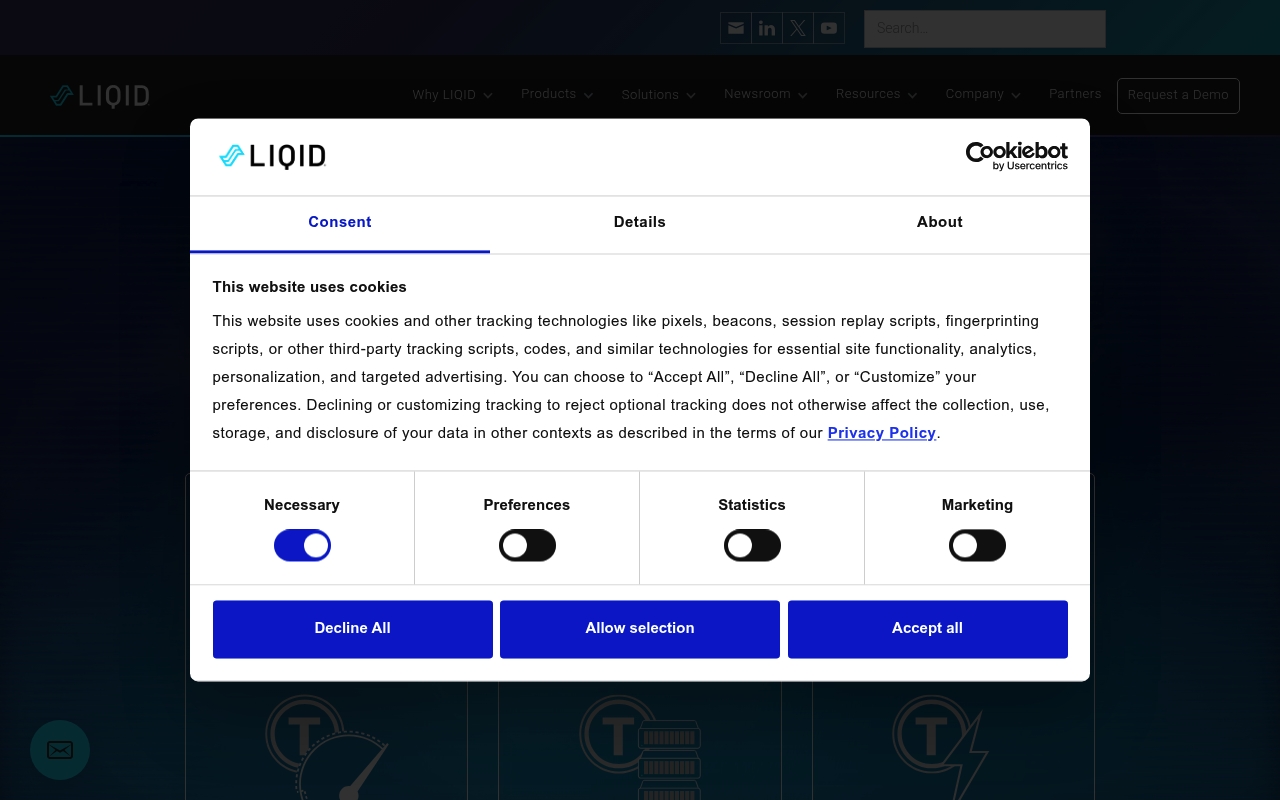Click the Accept all button

[928, 629]
